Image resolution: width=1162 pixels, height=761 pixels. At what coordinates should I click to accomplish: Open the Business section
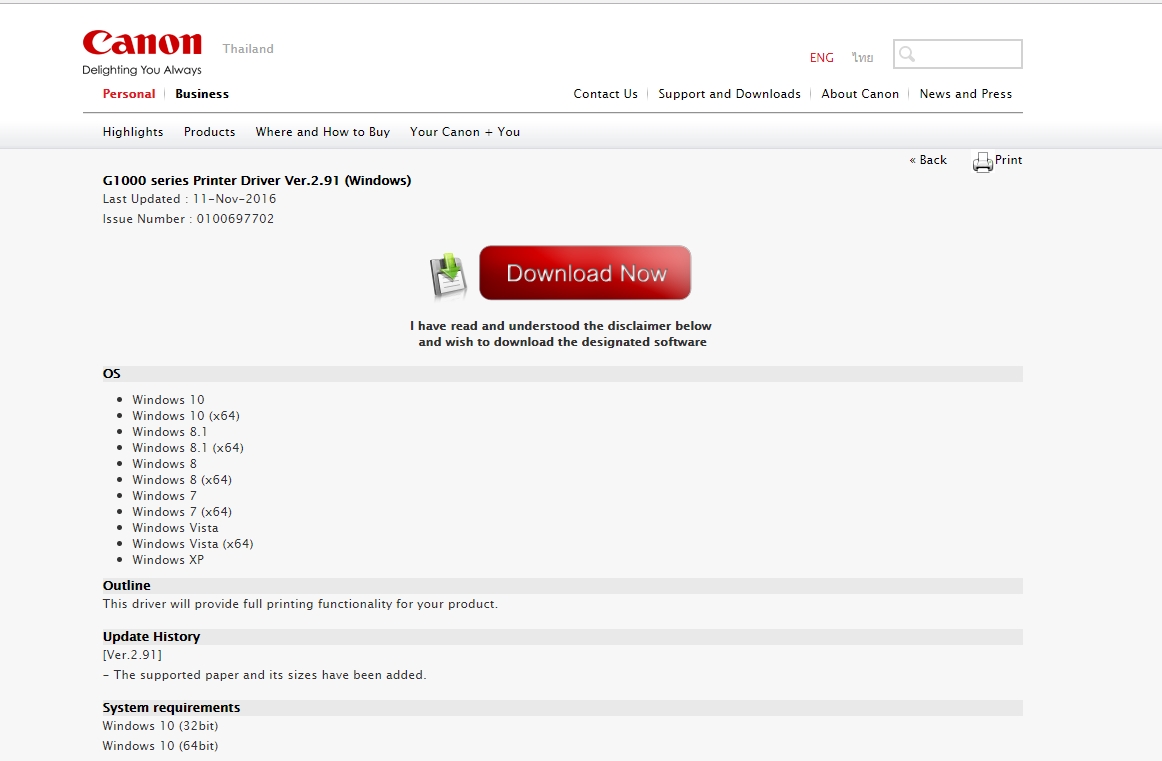point(202,94)
